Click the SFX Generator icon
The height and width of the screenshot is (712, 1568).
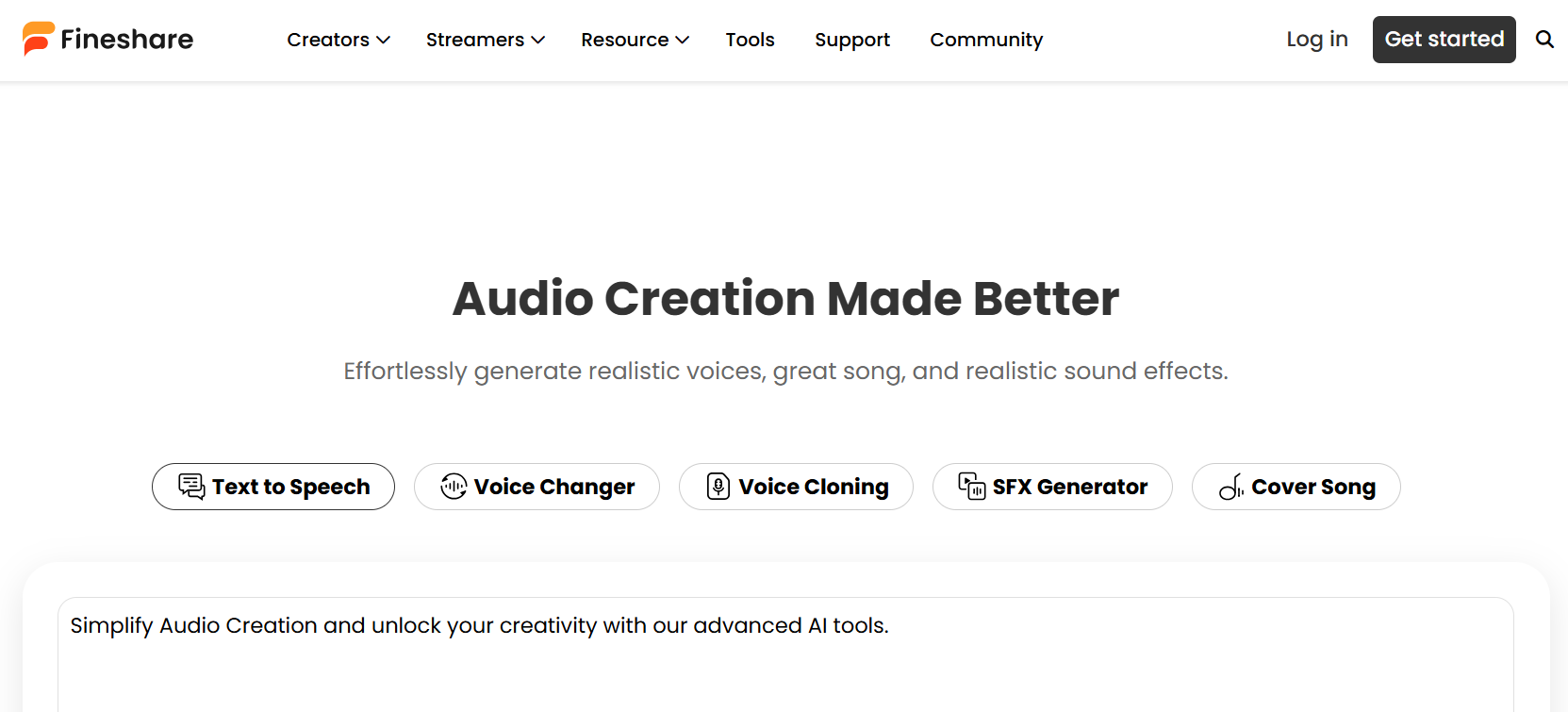point(972,487)
